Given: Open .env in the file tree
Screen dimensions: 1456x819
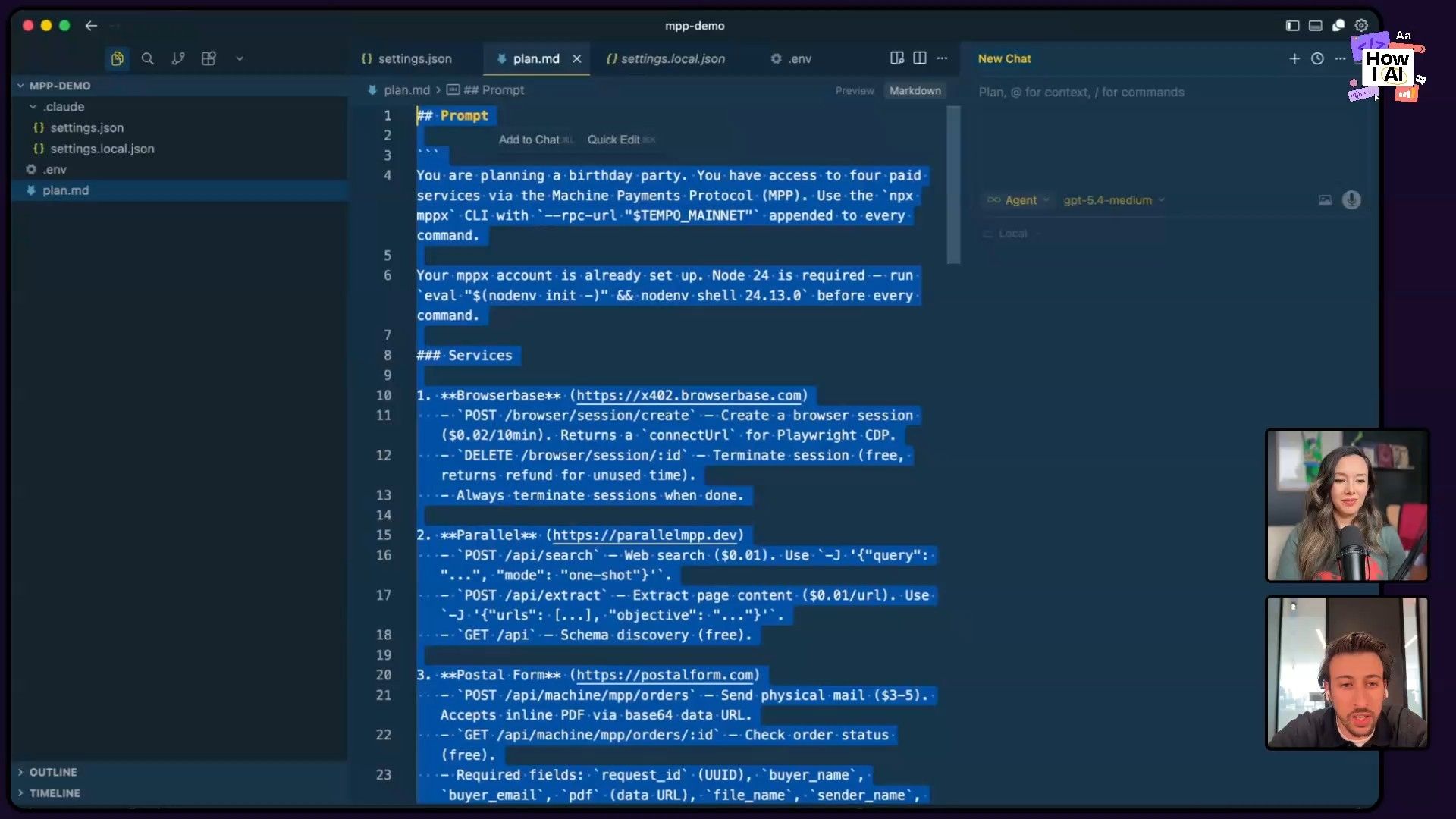Looking at the screenshot, I should (x=180, y=169).
